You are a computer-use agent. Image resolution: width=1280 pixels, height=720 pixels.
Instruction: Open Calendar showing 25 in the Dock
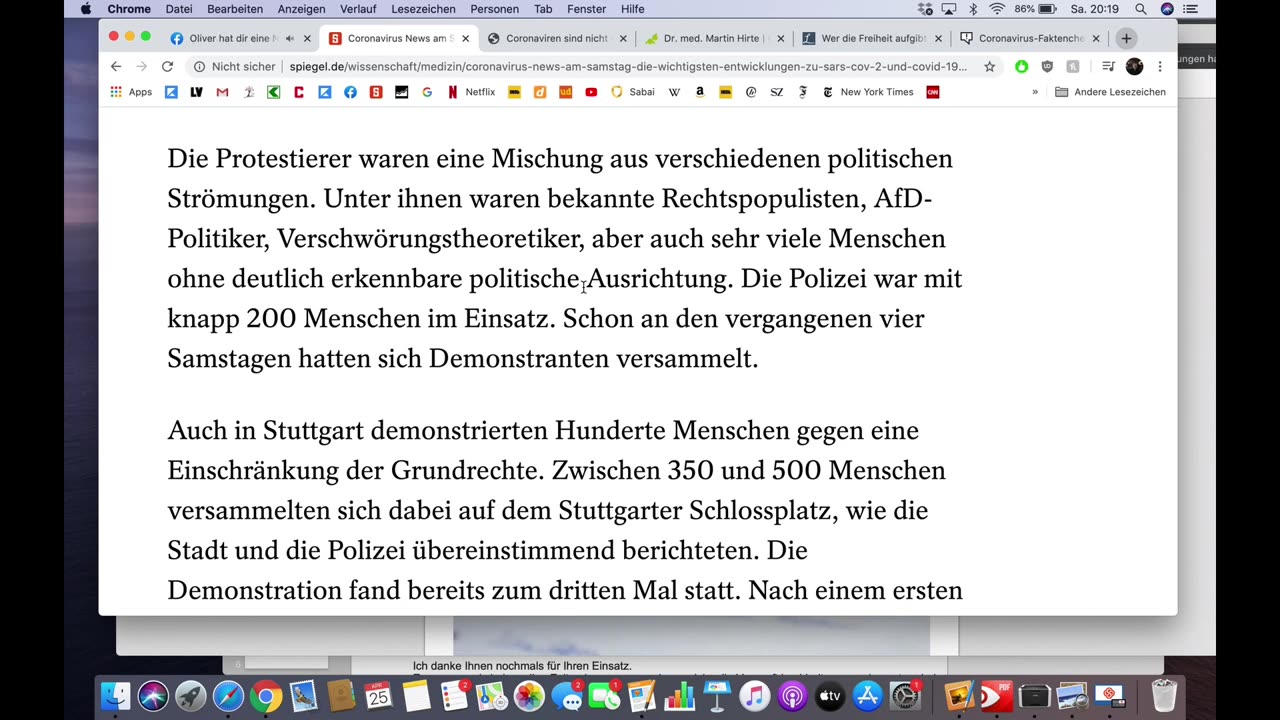click(378, 696)
